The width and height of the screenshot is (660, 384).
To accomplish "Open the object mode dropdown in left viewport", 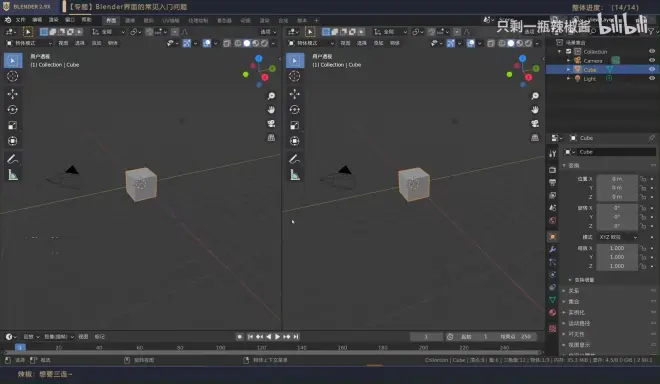I will [29, 43].
